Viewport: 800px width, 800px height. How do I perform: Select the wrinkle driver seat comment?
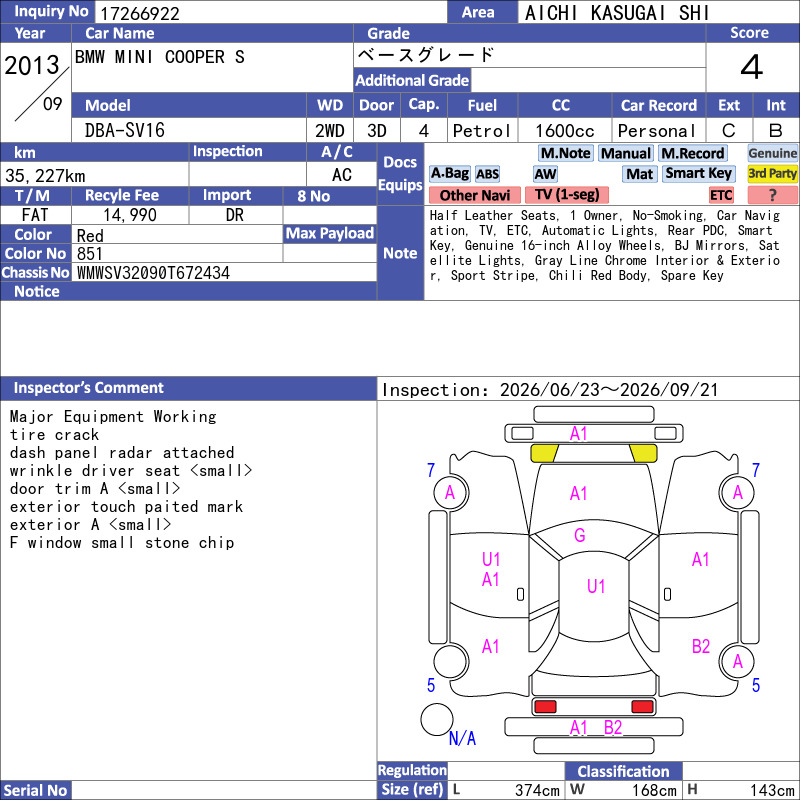tap(131, 470)
